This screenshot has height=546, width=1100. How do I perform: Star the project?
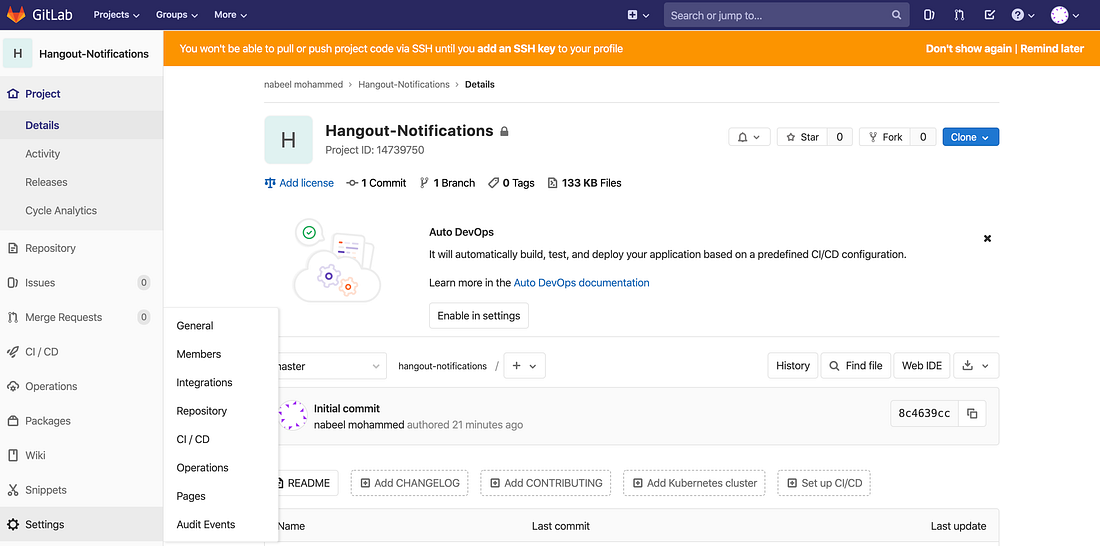[x=803, y=137]
